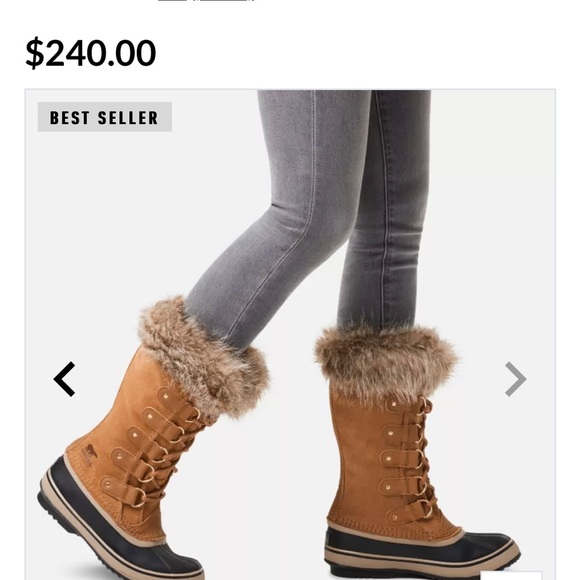Open the boot product photo
This screenshot has height=580, width=580.
tap(290, 334)
